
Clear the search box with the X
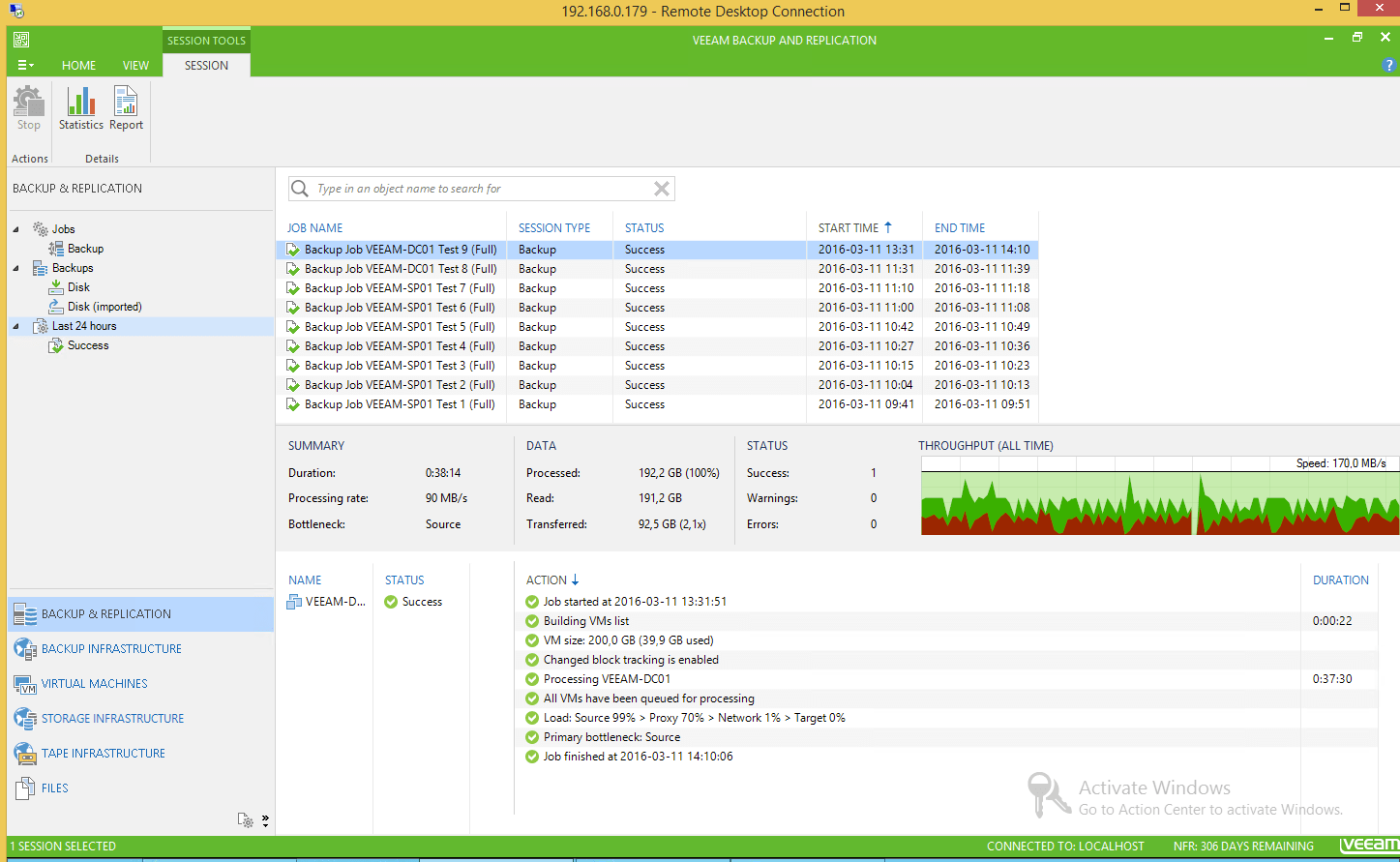point(662,188)
